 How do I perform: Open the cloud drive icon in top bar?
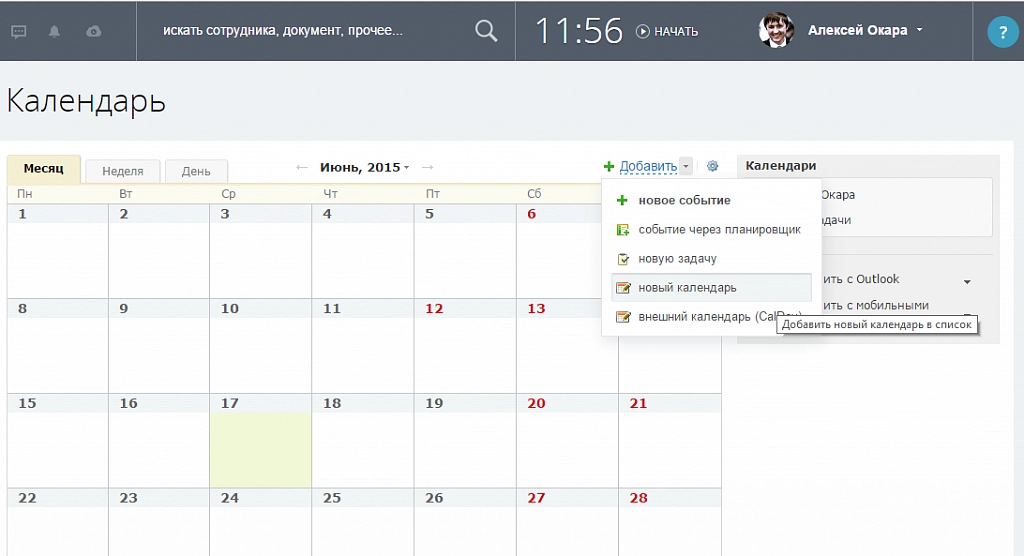[x=93, y=31]
